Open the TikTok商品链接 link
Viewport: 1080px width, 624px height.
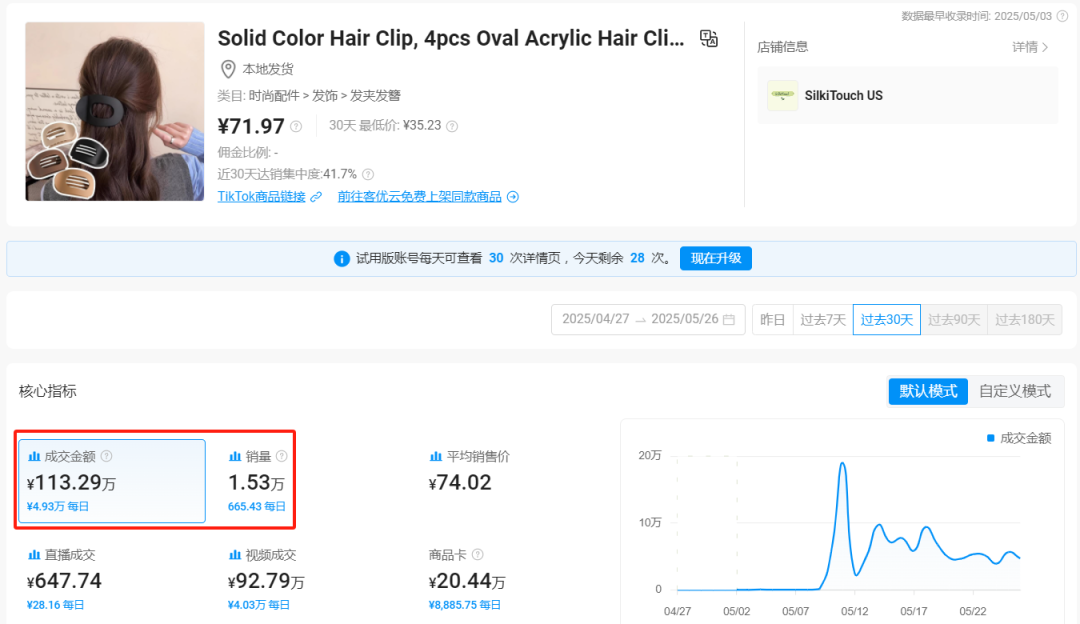262,197
